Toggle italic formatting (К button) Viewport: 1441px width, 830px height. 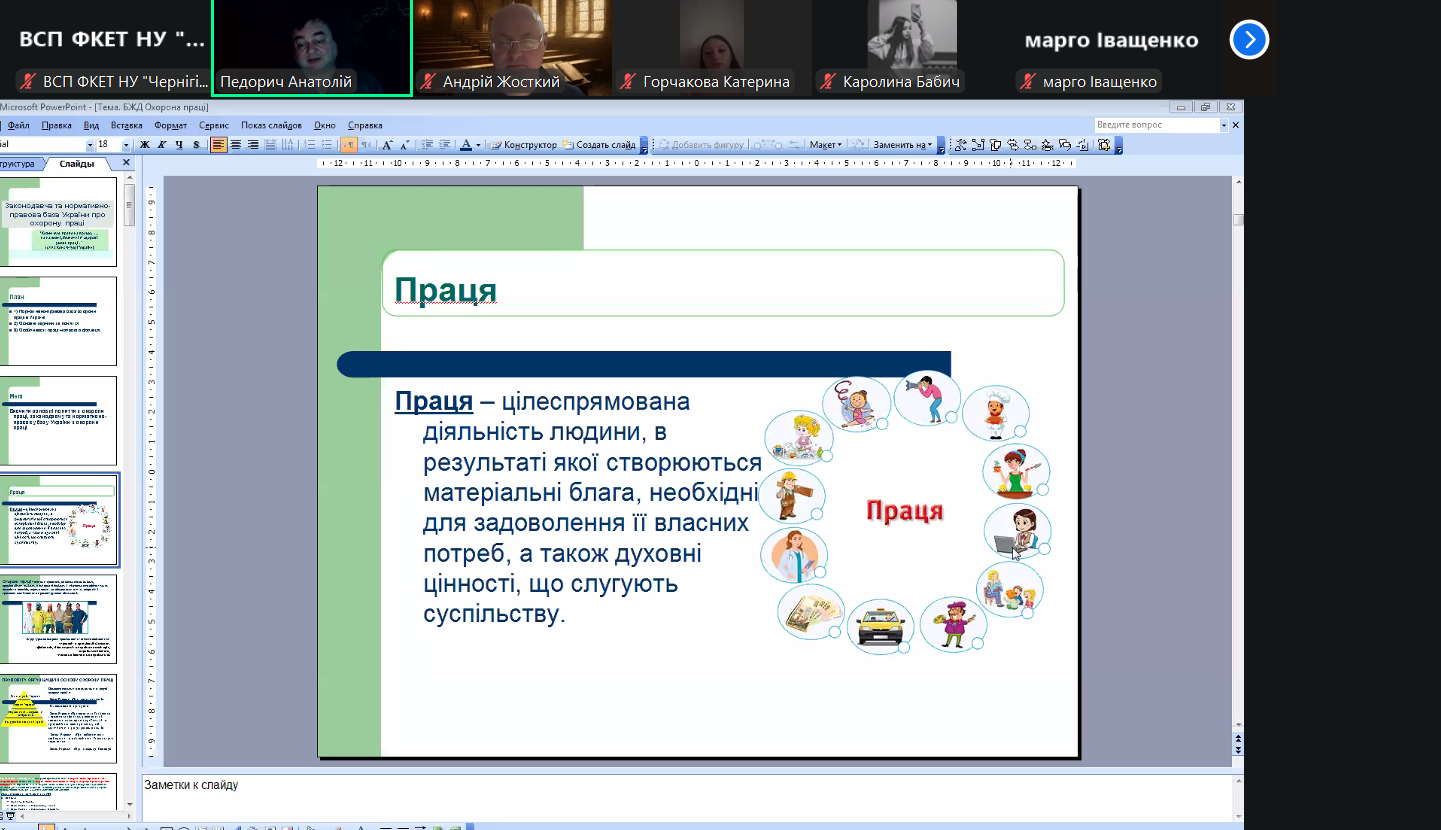tap(161, 145)
